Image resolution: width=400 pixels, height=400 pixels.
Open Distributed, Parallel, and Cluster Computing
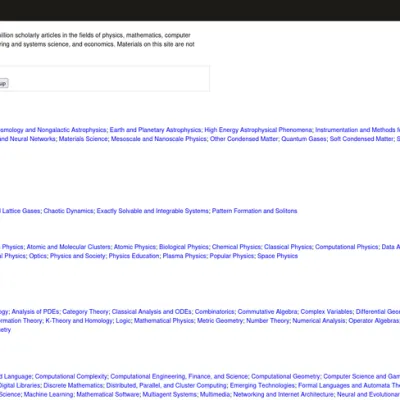(166, 385)
